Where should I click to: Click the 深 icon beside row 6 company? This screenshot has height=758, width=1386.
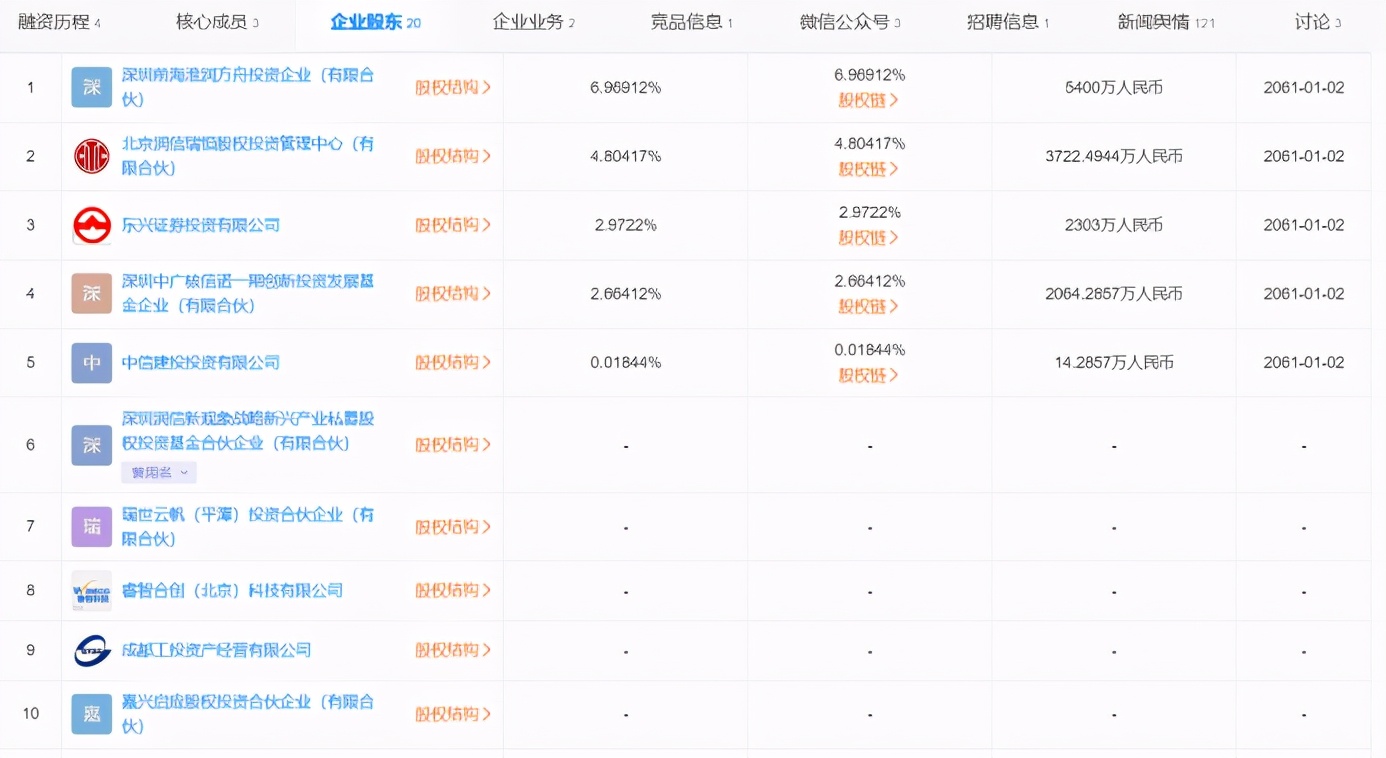[91, 444]
